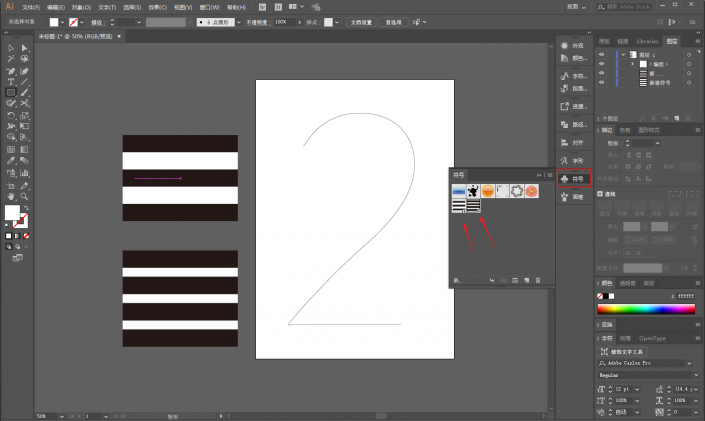This screenshot has height=421, width=705.
Task: Select the Rectangle tool in toolbar
Action: [x=11, y=93]
